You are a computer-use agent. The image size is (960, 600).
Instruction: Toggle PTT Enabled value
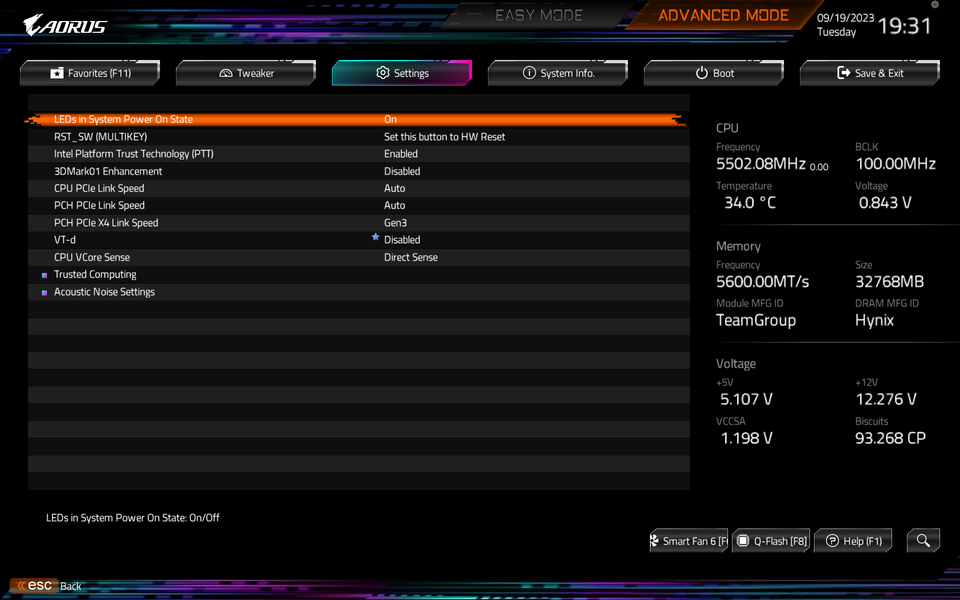tap(401, 154)
